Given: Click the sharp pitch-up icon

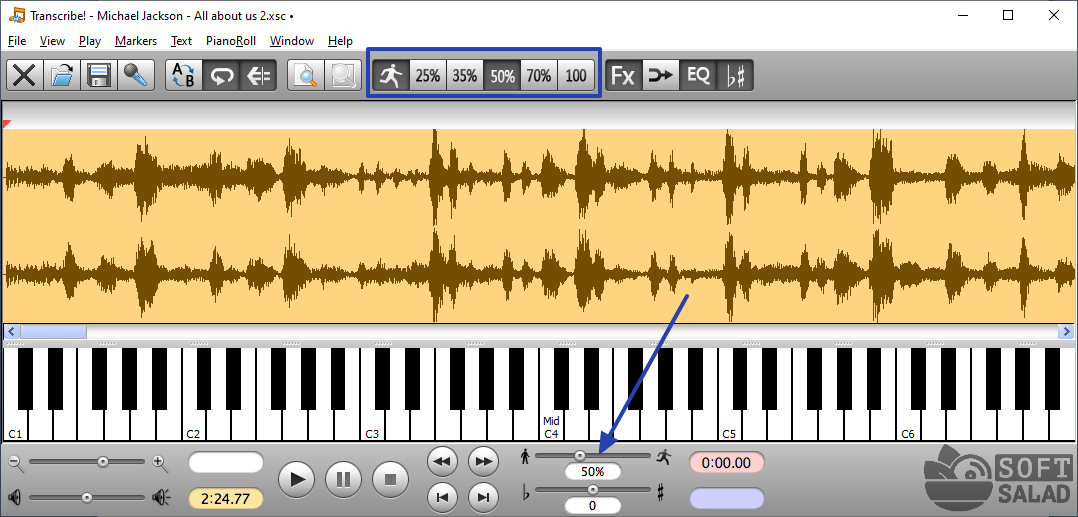Looking at the screenshot, I should coord(661,492).
